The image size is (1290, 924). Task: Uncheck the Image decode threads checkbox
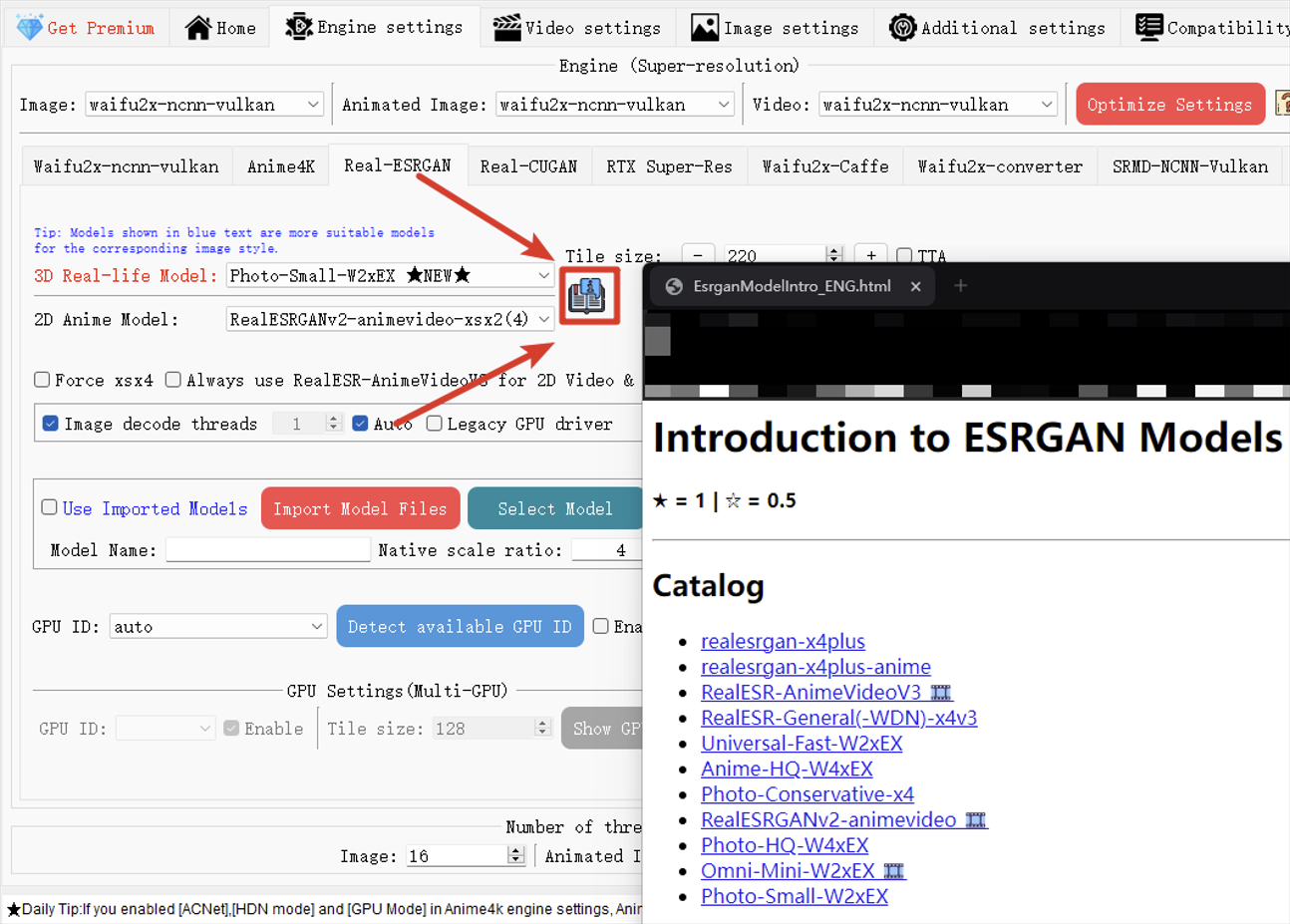click(50, 424)
